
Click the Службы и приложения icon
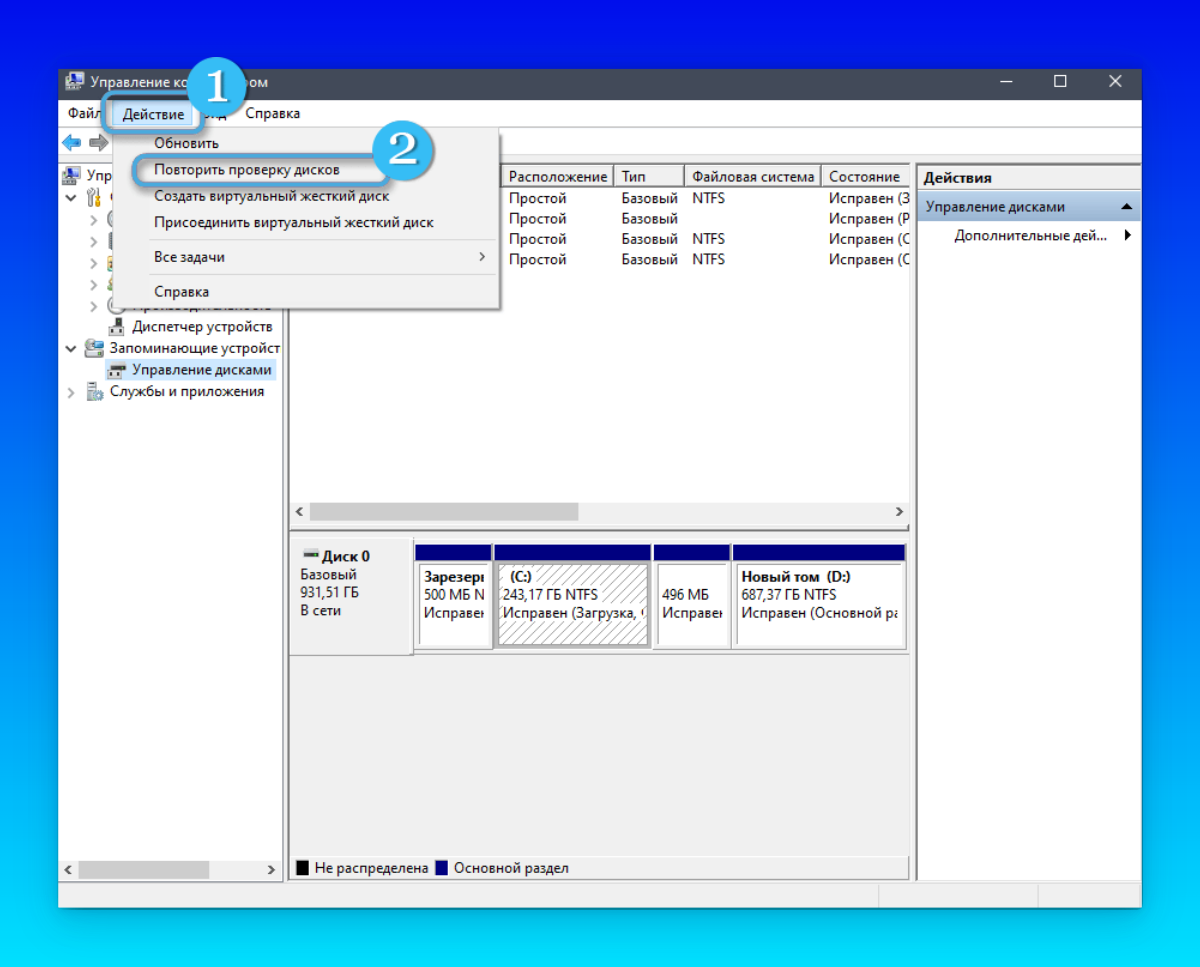coord(94,392)
